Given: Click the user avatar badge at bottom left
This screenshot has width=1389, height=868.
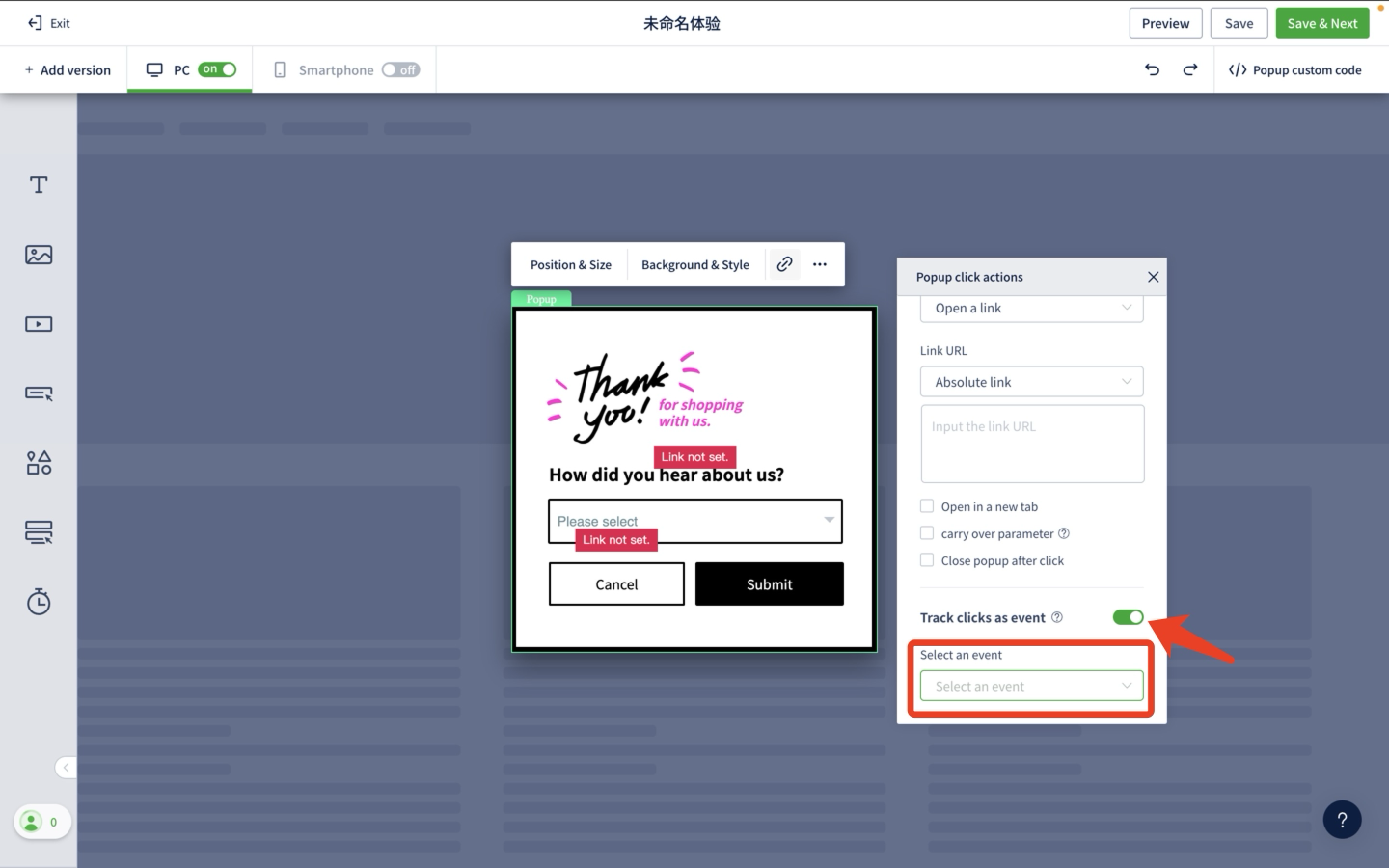Looking at the screenshot, I should (41, 822).
